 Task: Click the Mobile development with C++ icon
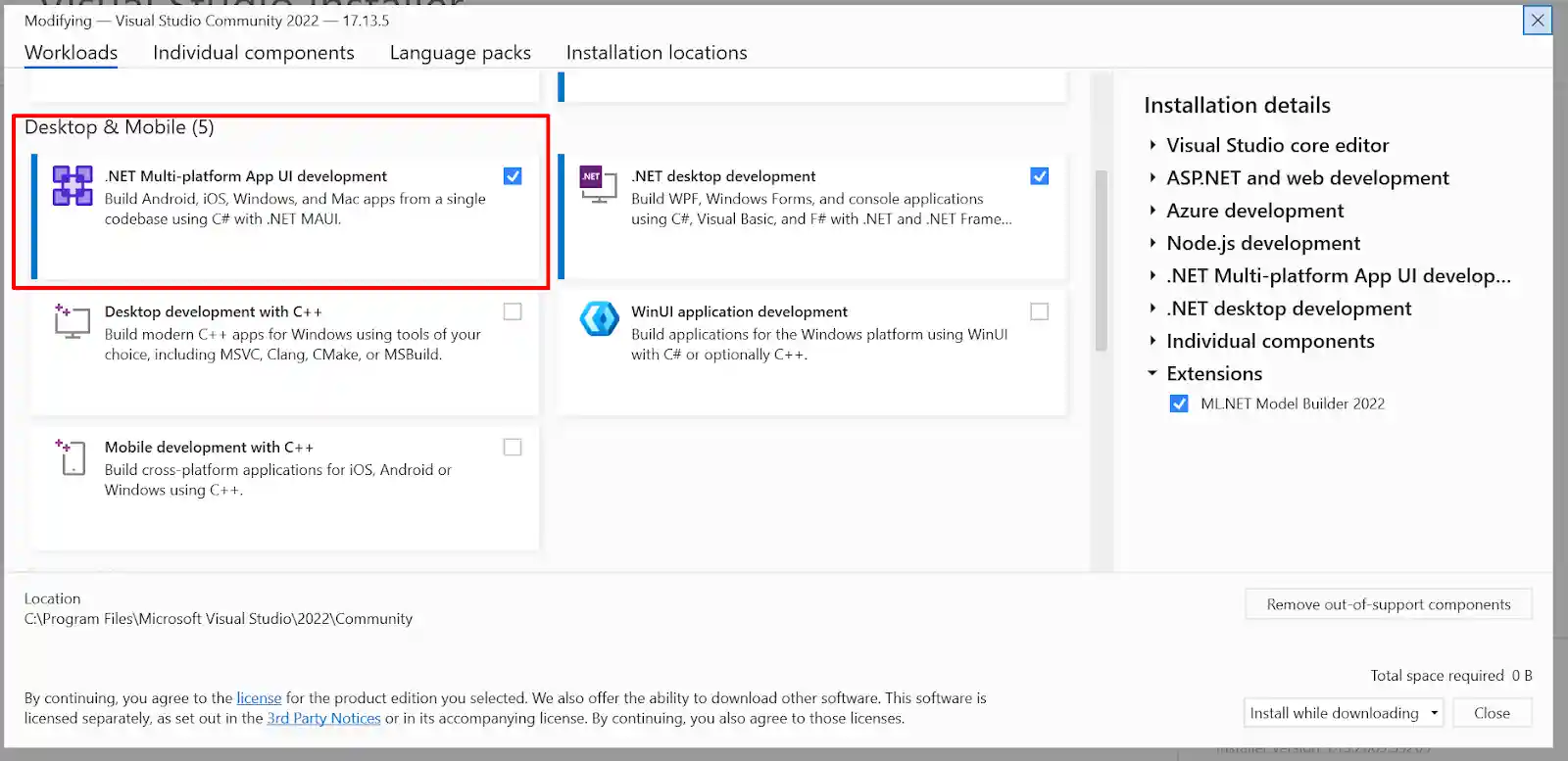pos(73,457)
